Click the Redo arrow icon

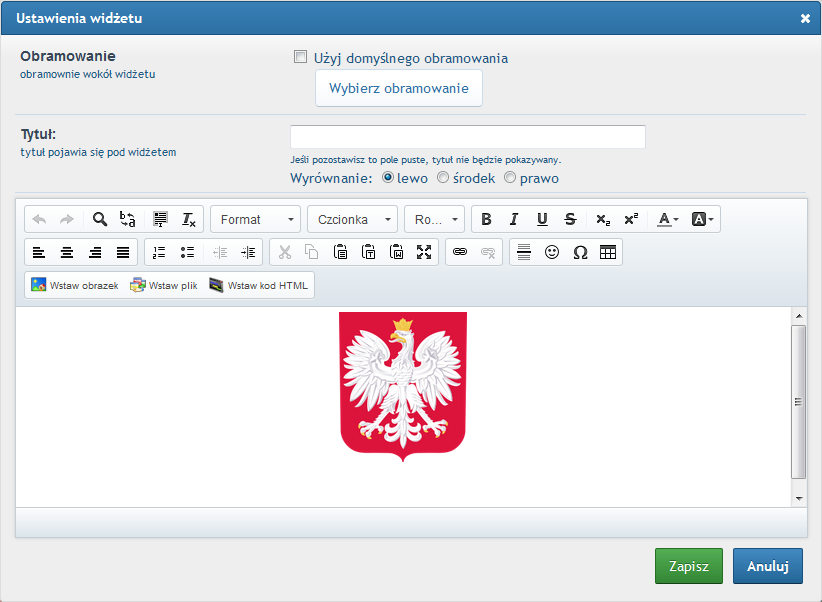coord(67,219)
